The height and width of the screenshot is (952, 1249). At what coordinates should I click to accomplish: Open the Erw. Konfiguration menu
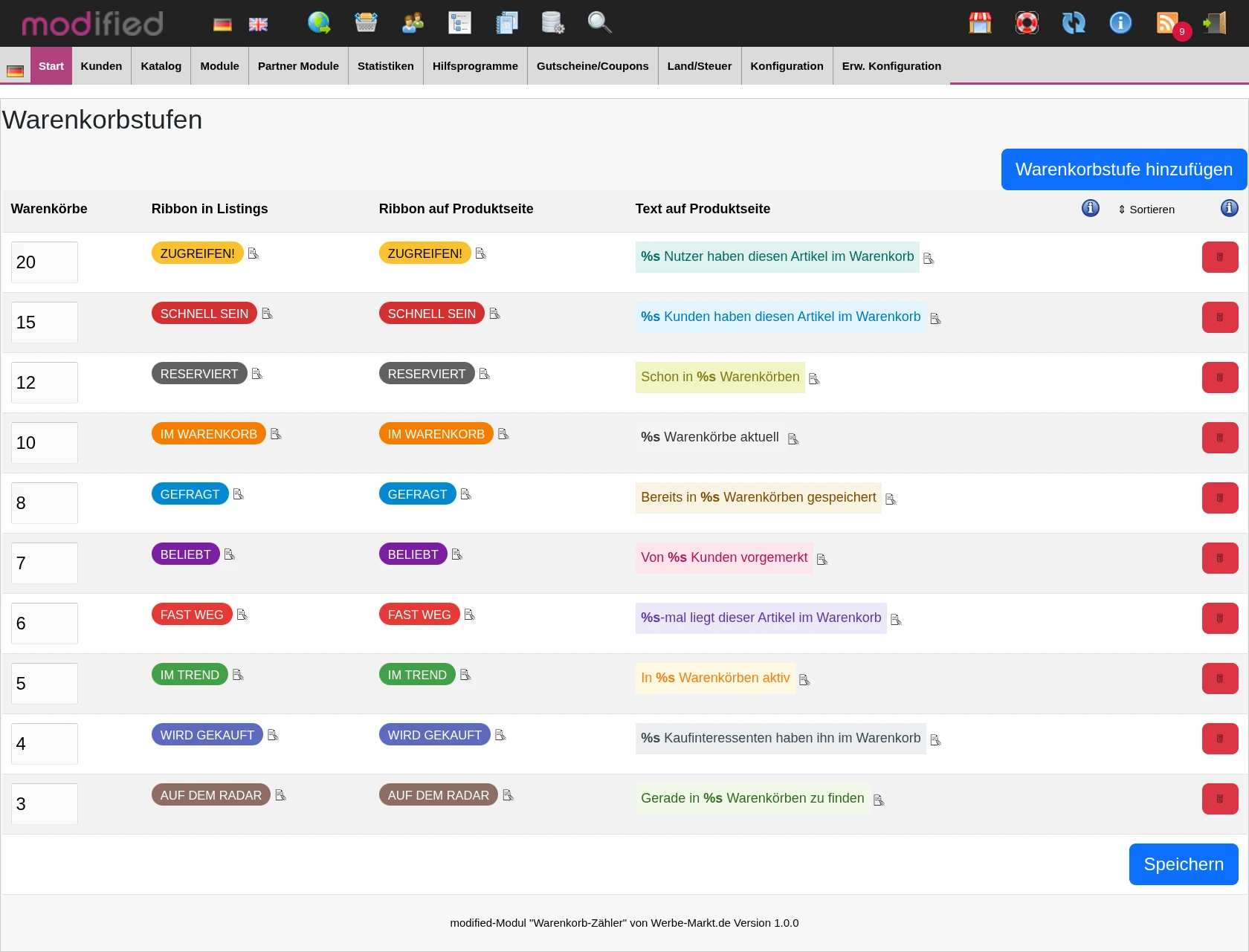tap(891, 65)
